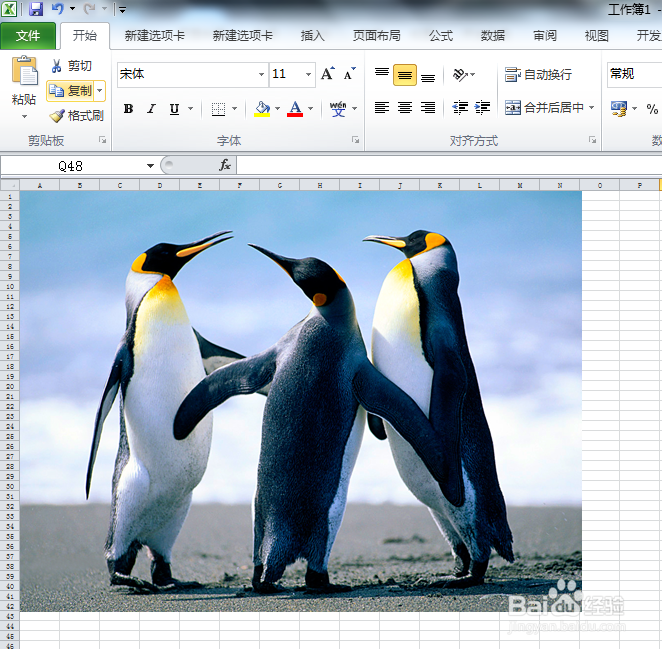Expand the 合并后居中 options arrow
The height and width of the screenshot is (649, 662).
click(591, 108)
